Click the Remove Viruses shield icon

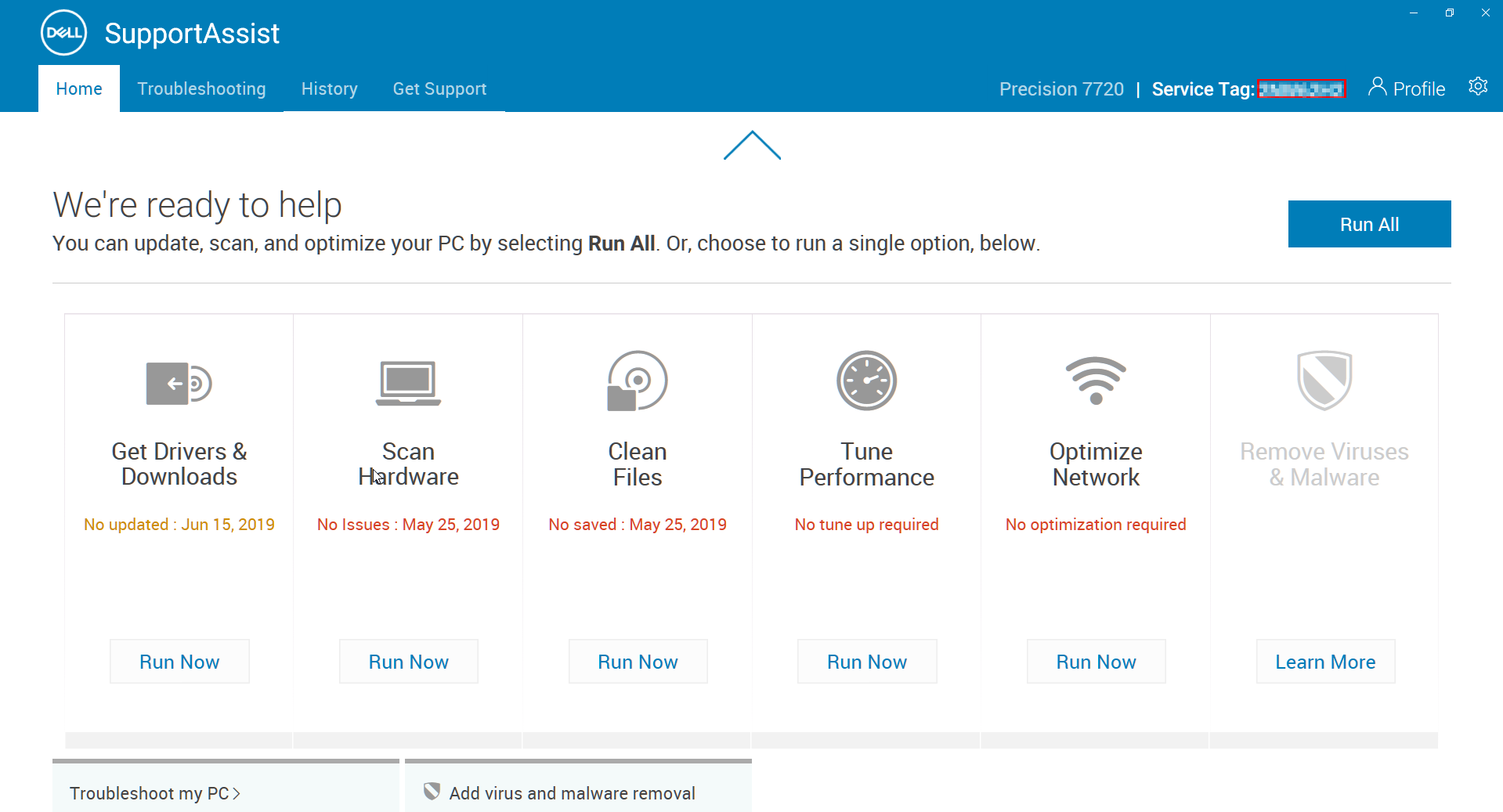pos(1324,381)
